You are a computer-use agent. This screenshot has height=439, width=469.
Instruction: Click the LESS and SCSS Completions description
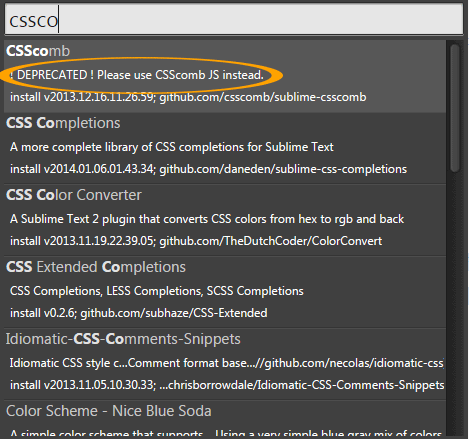(x=157, y=291)
